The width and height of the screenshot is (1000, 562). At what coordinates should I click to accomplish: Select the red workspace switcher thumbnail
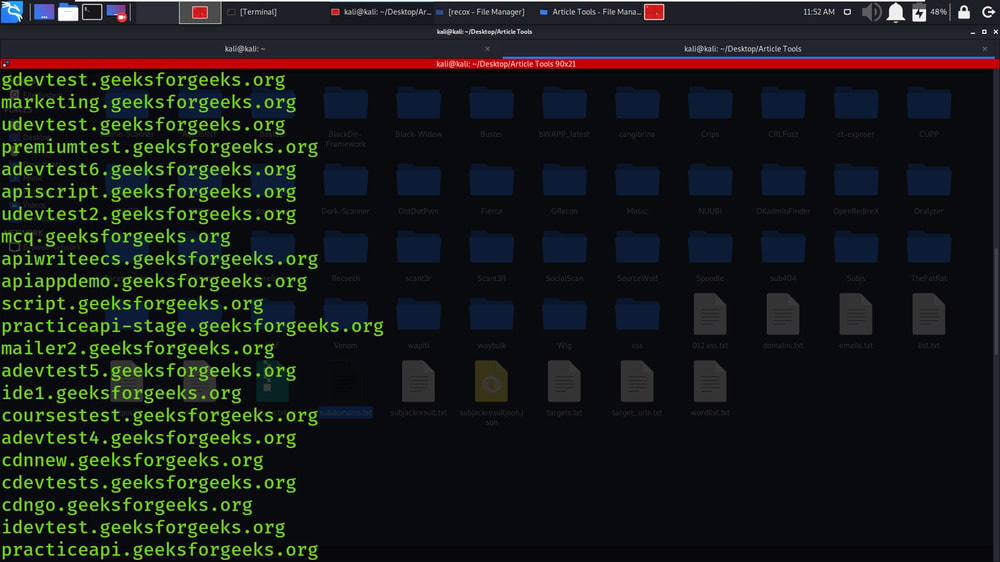coord(200,12)
